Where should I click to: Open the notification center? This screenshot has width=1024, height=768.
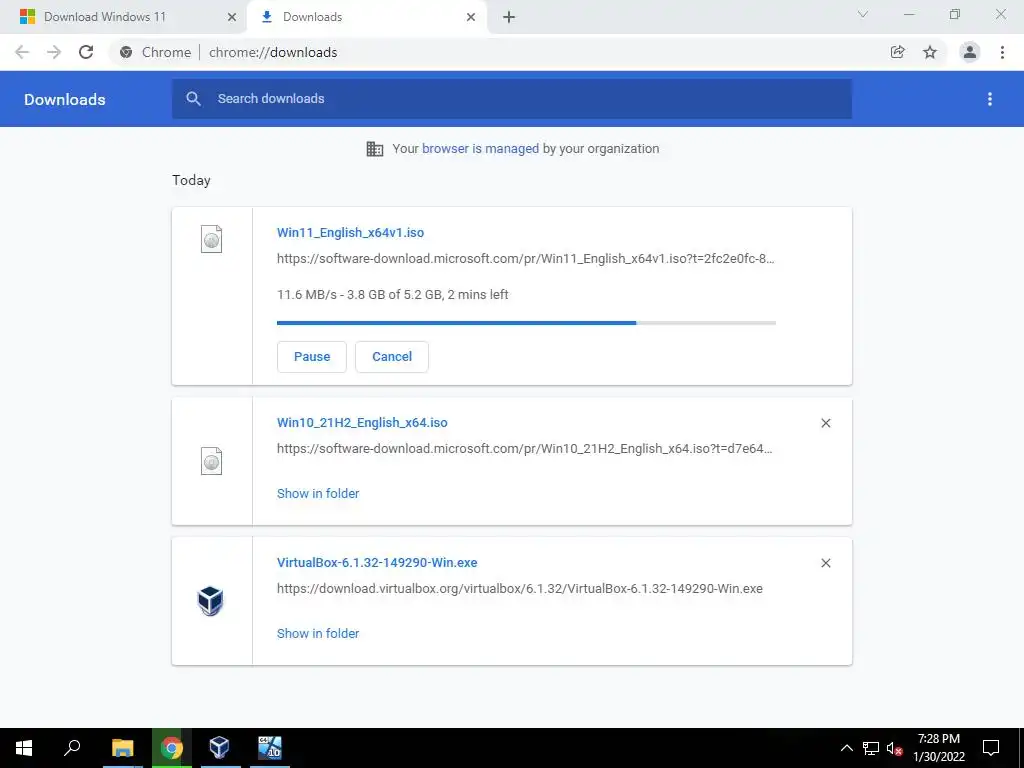[991, 748]
